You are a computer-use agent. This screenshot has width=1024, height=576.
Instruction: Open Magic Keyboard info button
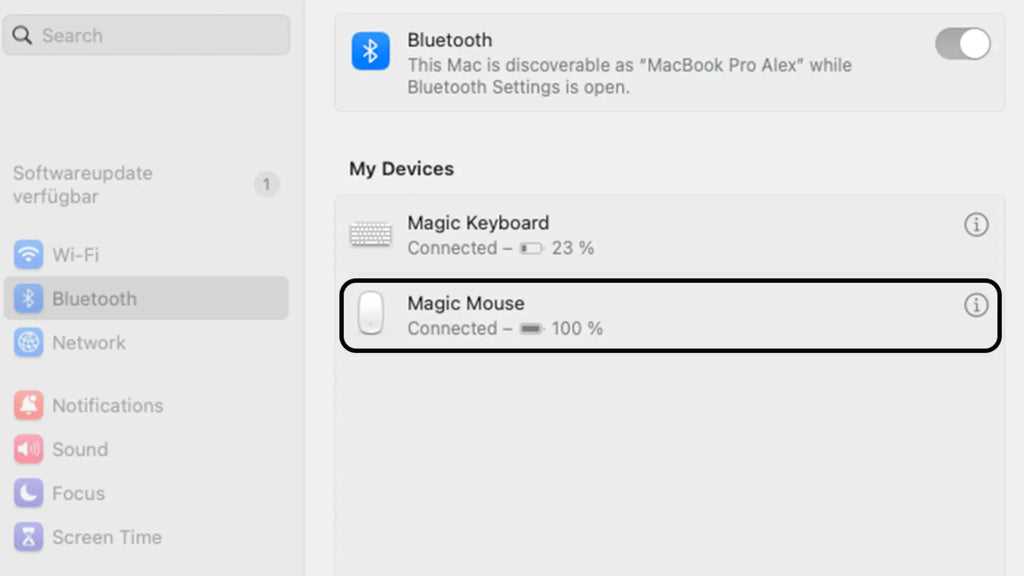976,225
